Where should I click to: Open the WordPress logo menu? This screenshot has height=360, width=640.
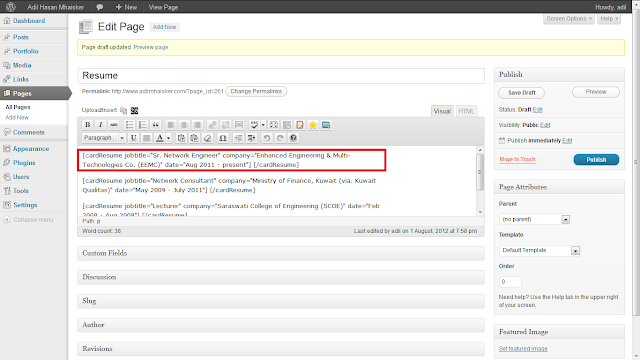click(x=11, y=7)
